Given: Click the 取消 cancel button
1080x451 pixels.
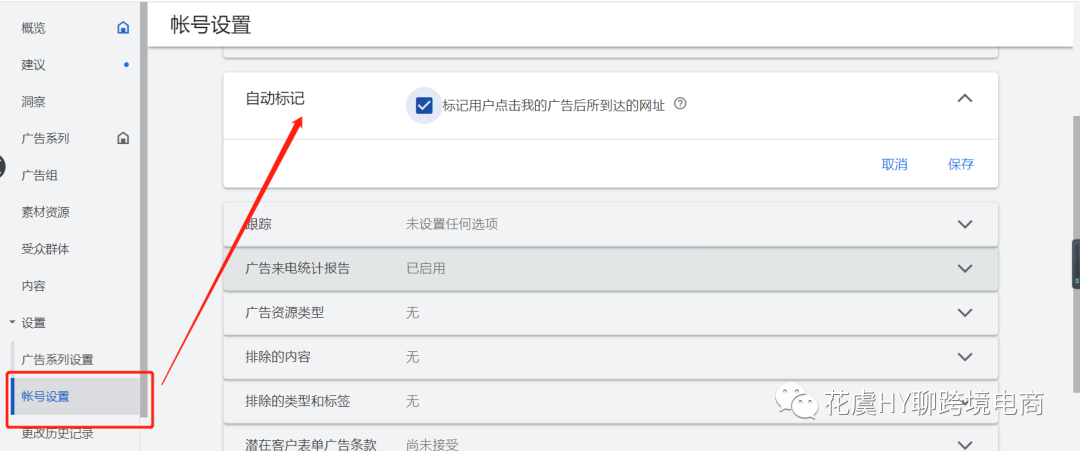Looking at the screenshot, I should click(894, 165).
